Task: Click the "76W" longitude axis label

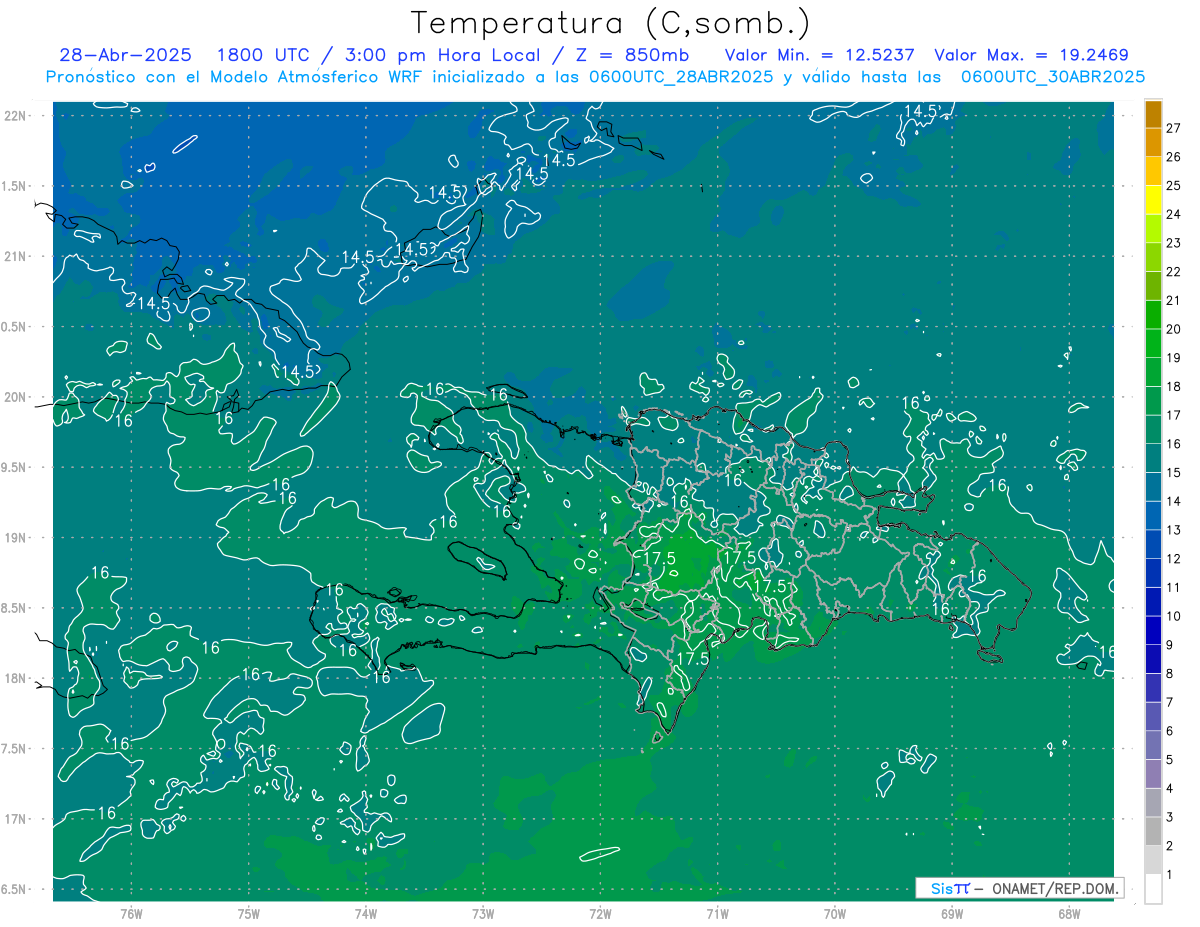Action: (131, 914)
